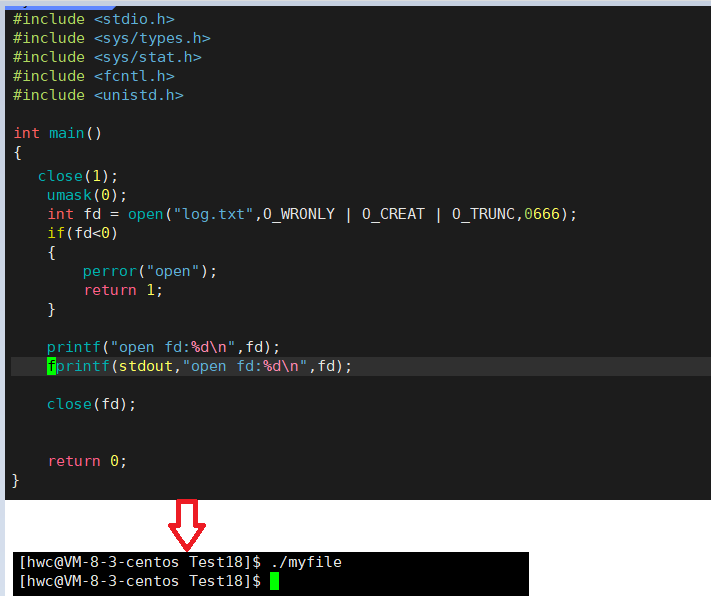Click the 'umask(0);' statement

pyautogui.click(x=87, y=195)
